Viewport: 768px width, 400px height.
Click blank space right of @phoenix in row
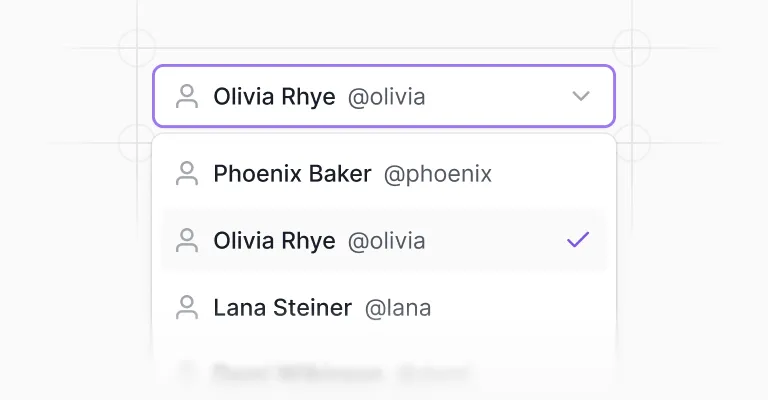click(x=549, y=174)
